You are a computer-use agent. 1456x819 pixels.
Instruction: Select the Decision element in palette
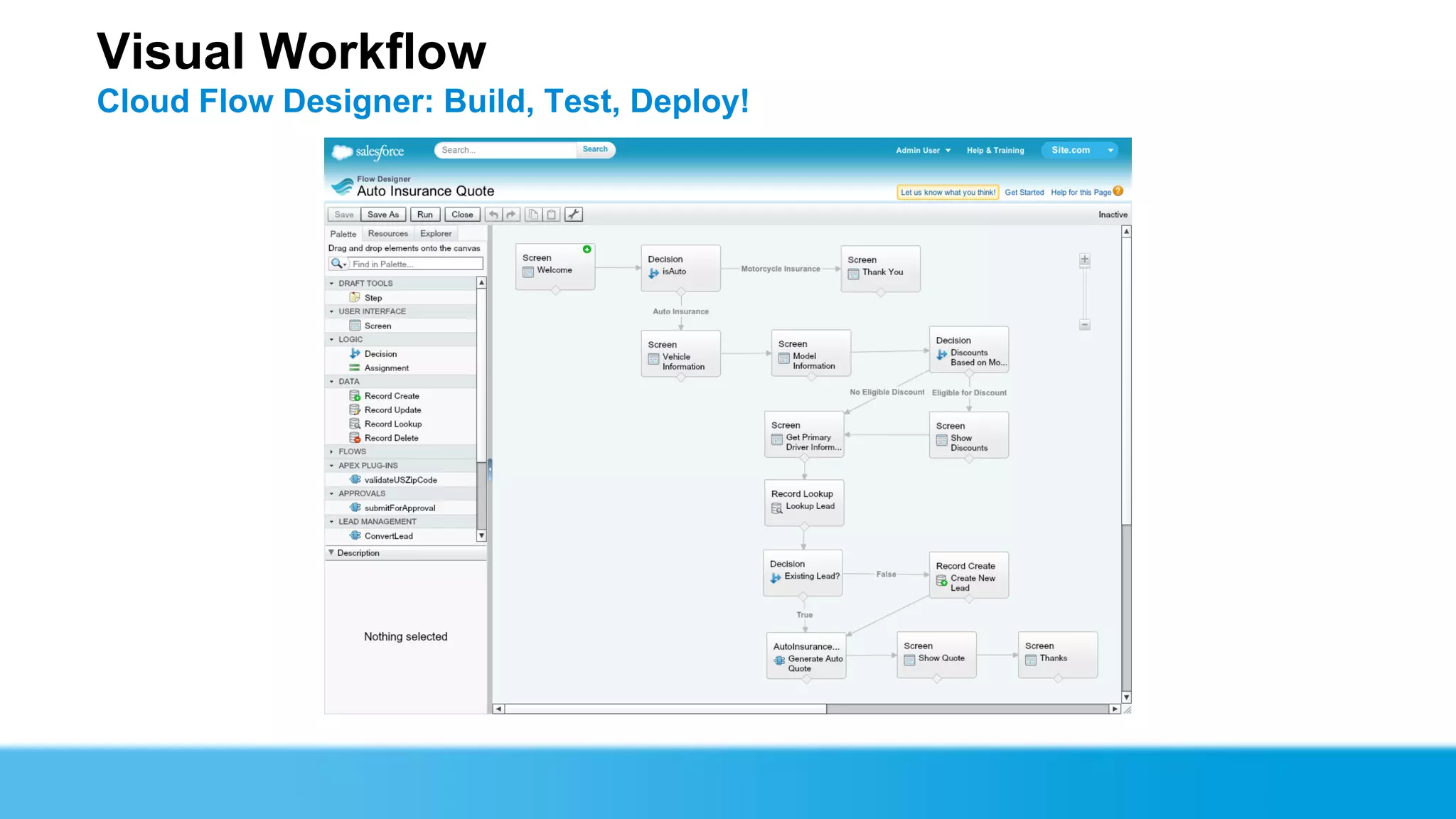pyautogui.click(x=380, y=353)
